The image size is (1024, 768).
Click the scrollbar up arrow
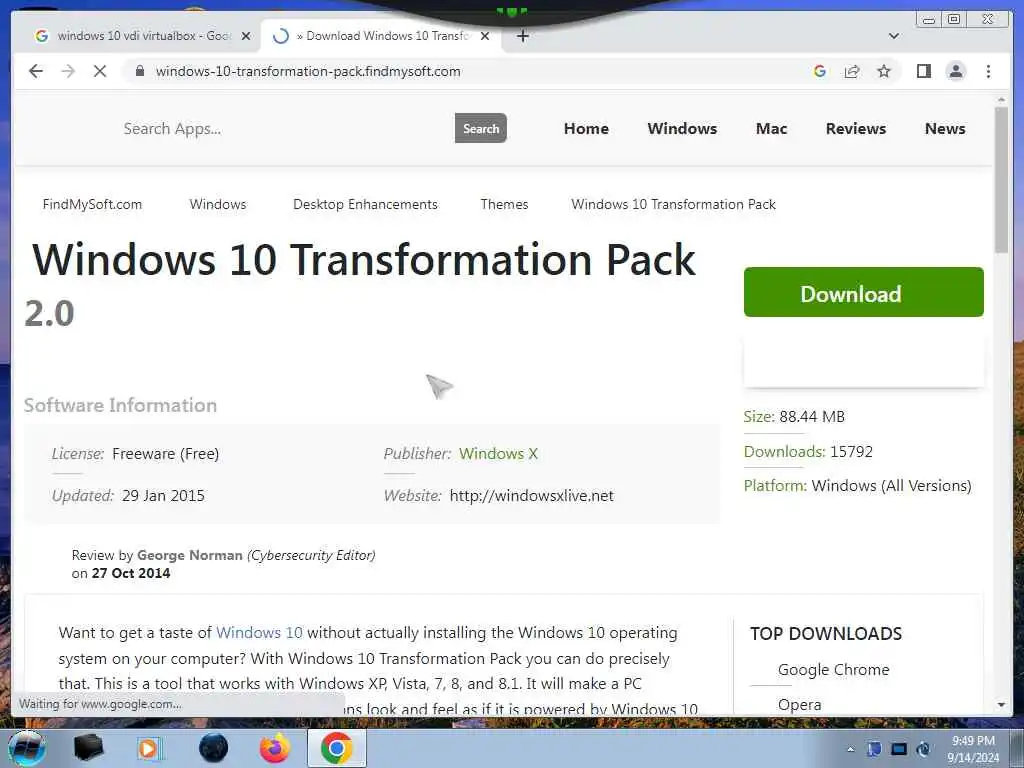1001,100
